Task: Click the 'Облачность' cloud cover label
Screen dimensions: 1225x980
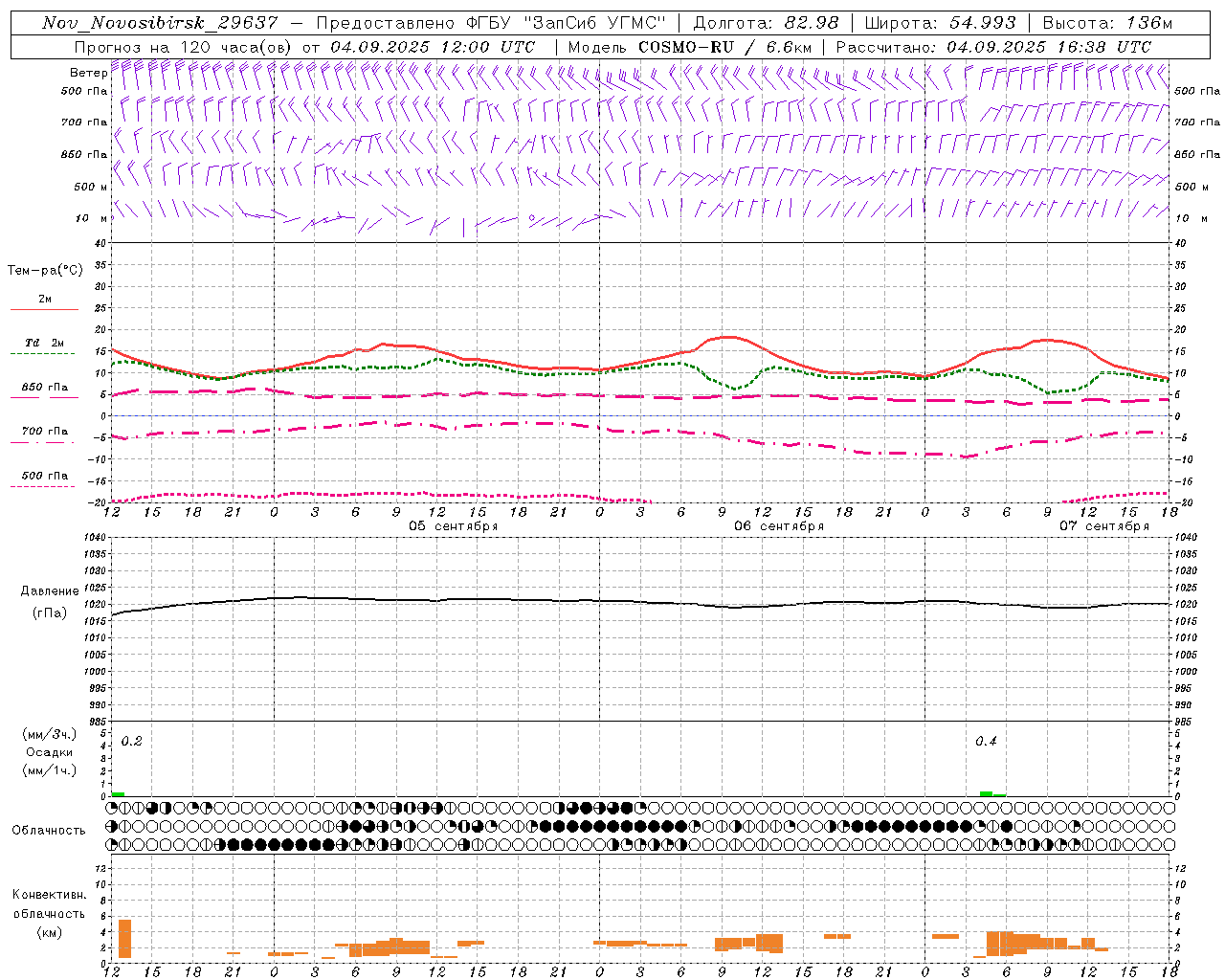Action: pyautogui.click(x=49, y=830)
